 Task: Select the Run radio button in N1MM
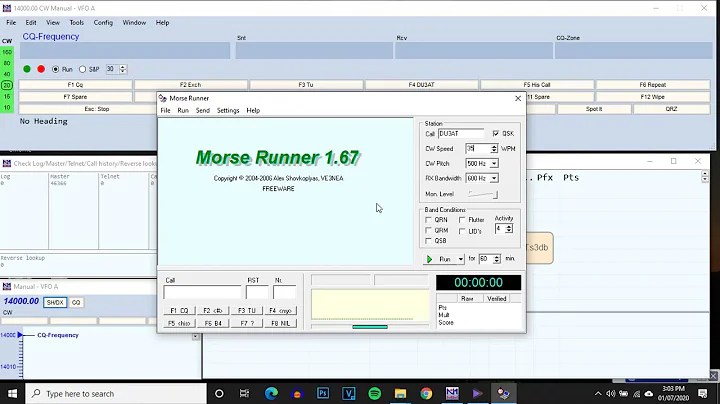click(x=56, y=69)
